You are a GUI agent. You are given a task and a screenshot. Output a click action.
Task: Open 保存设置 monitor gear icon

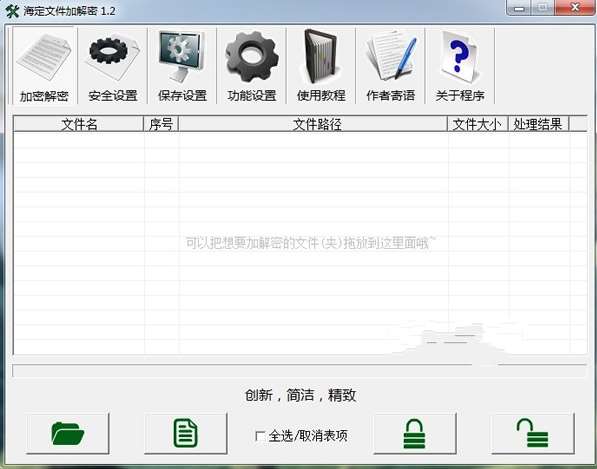(182, 65)
